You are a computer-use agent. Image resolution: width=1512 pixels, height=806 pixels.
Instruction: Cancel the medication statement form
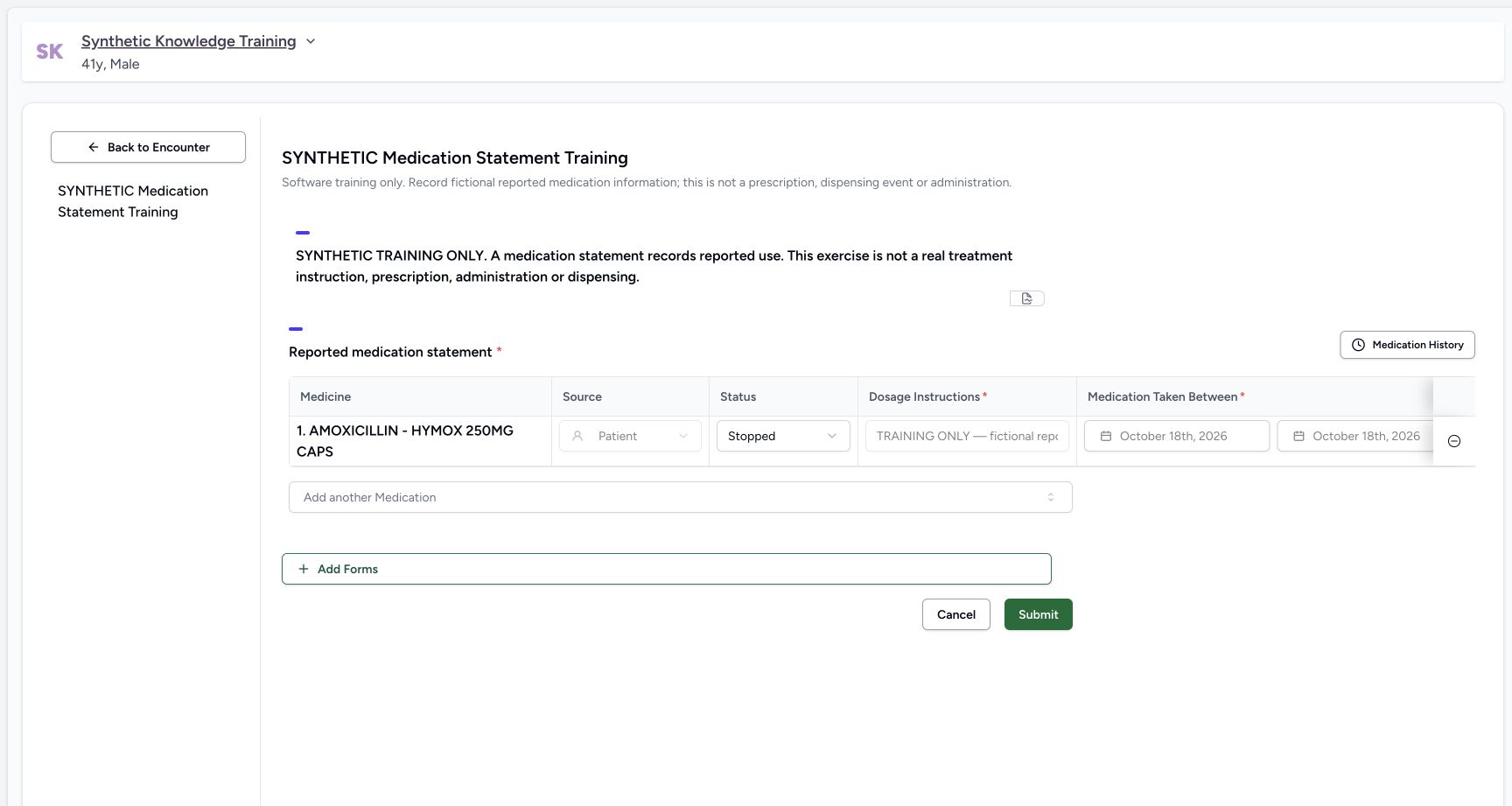tap(955, 614)
